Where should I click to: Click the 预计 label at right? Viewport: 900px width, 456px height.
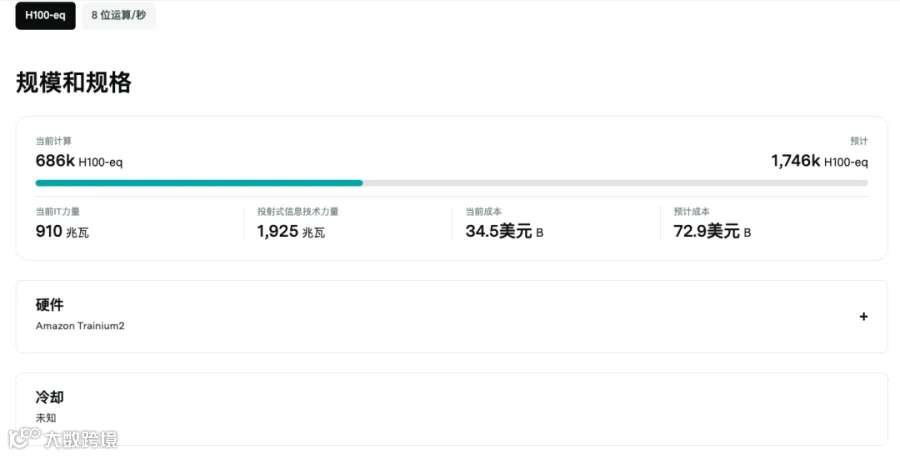[859, 141]
